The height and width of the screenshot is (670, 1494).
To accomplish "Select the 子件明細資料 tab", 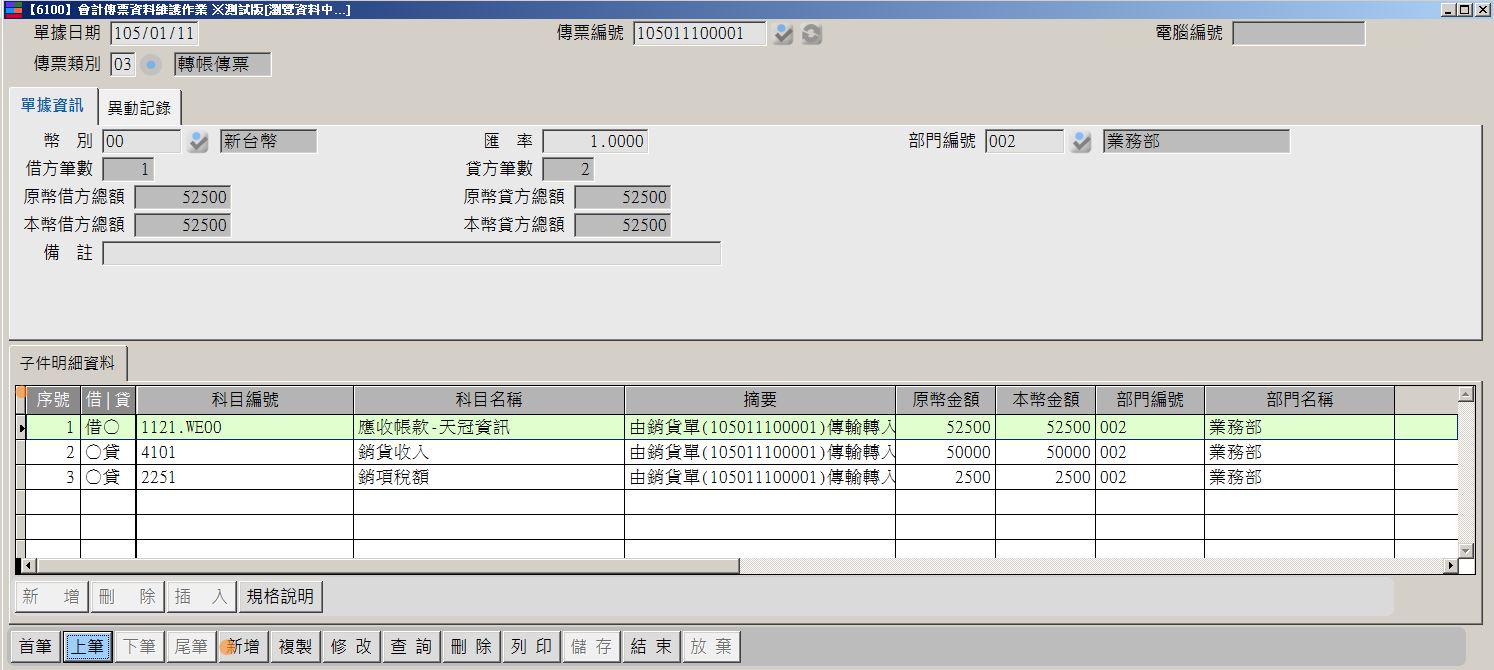I will [68, 363].
